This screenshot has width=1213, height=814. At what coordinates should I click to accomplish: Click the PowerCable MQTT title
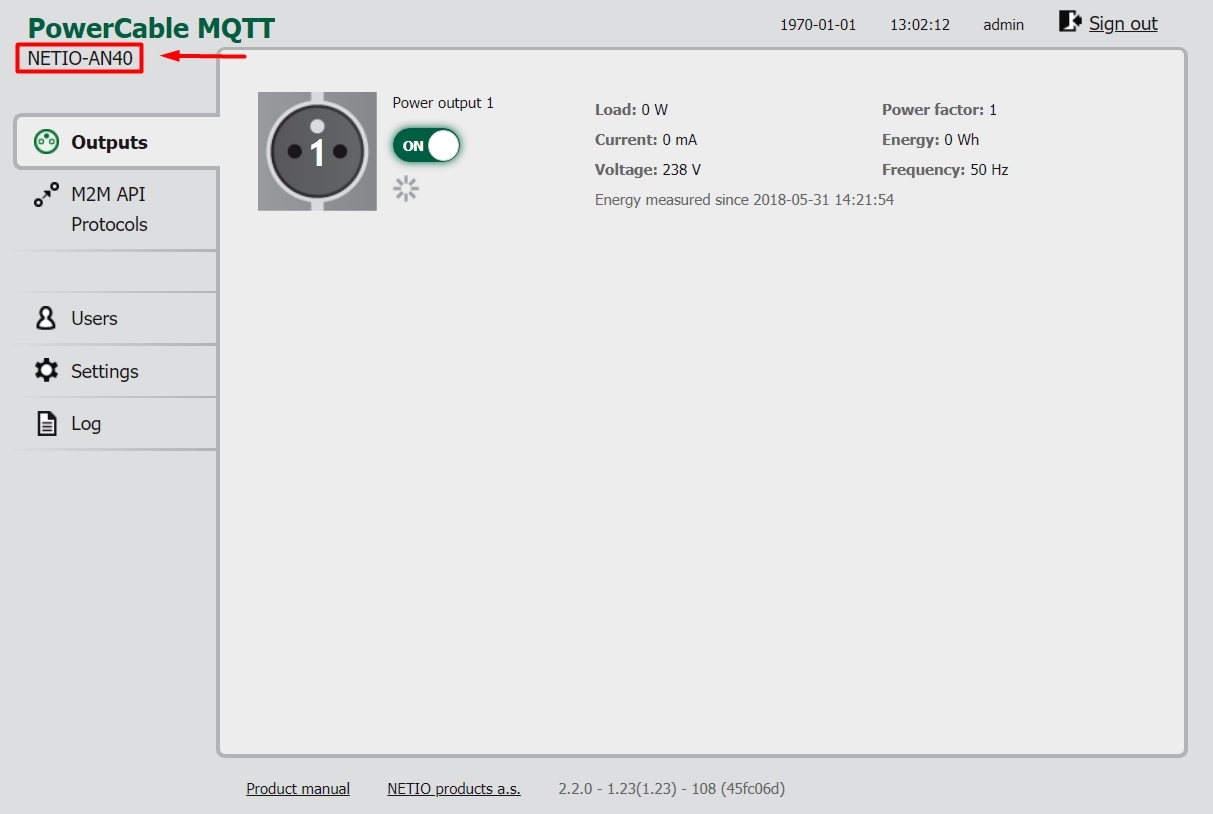(x=151, y=28)
